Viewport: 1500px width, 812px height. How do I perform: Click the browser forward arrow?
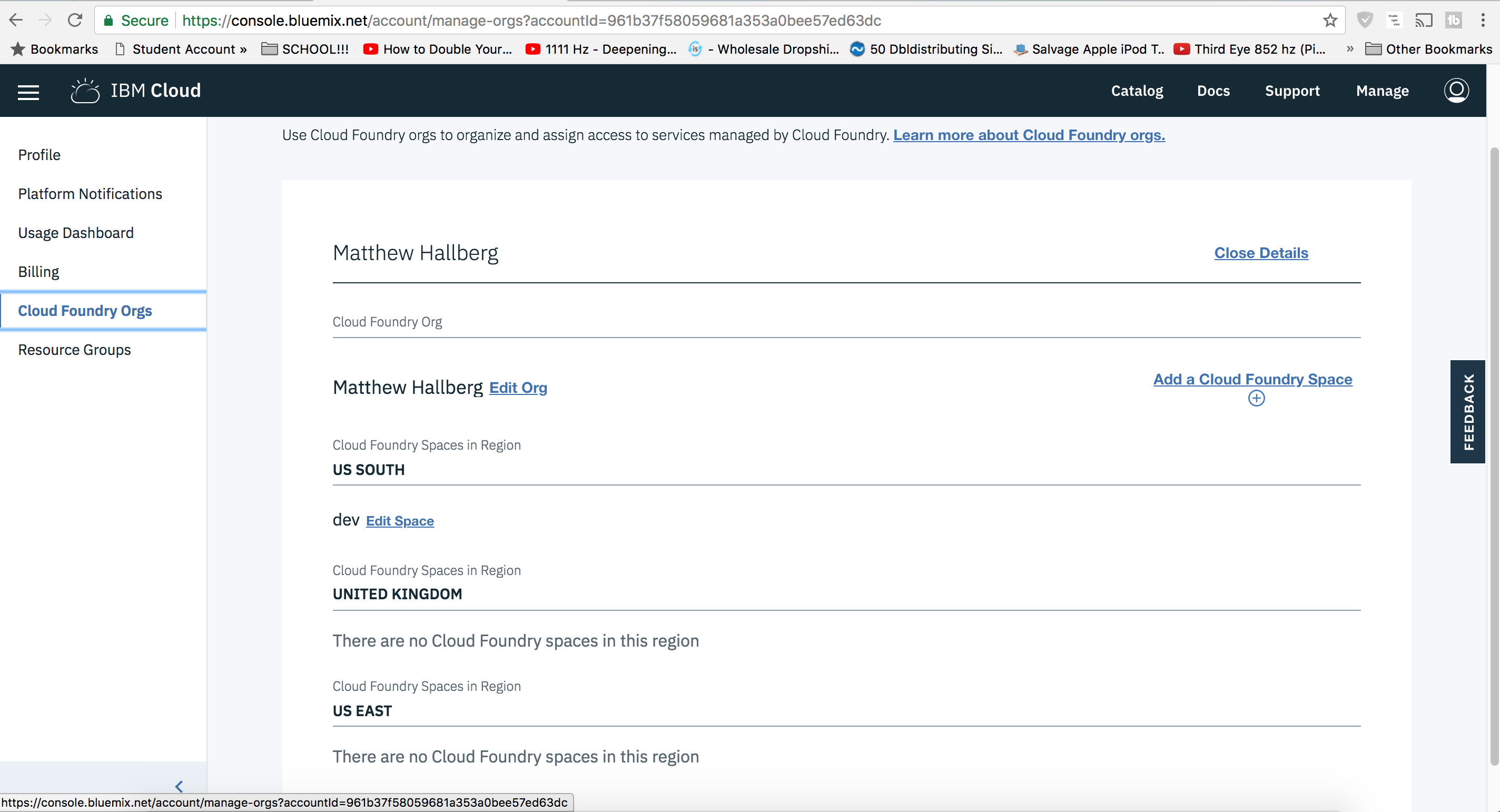pos(45,21)
